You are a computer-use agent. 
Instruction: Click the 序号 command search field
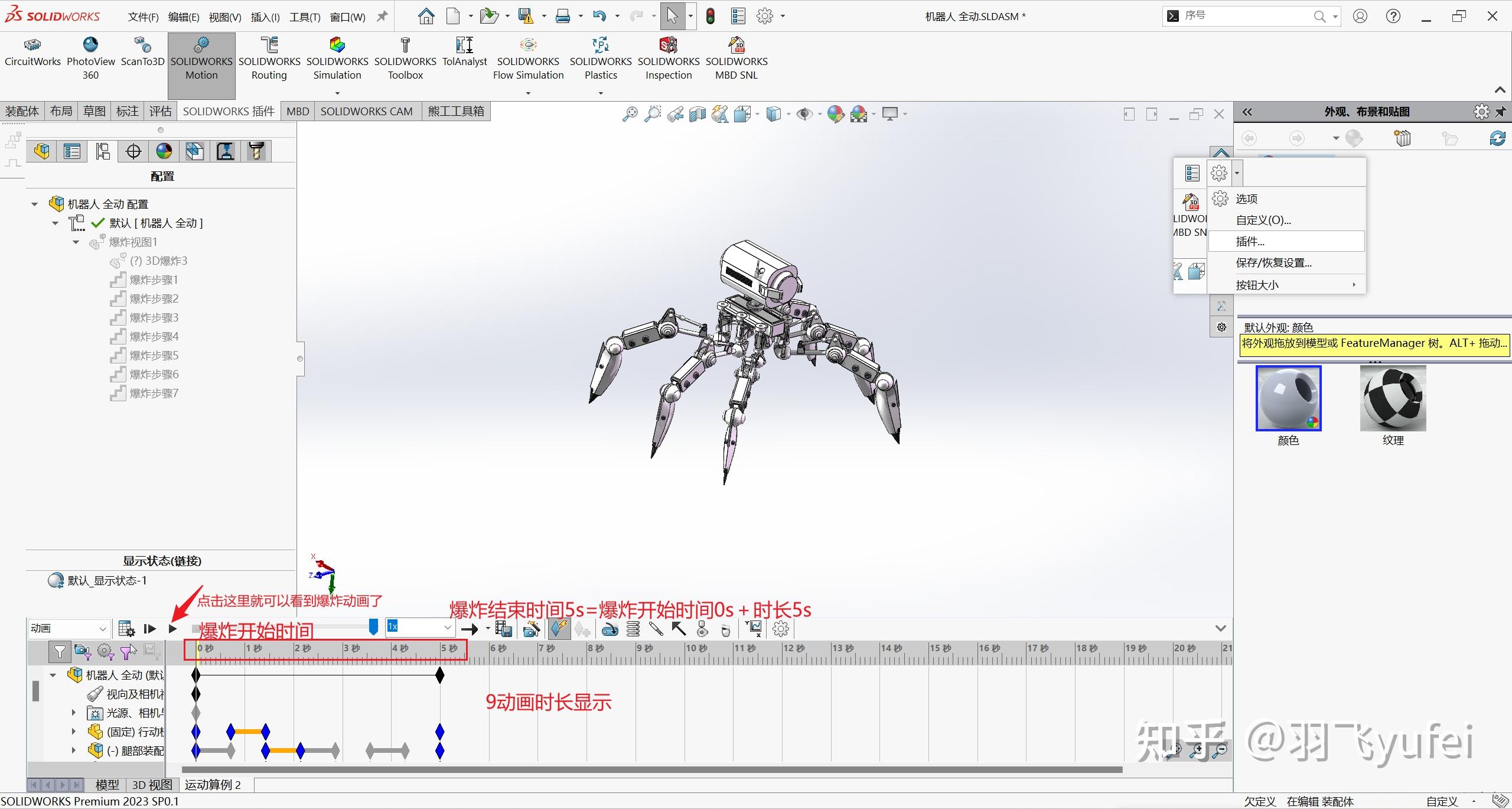(1251, 16)
